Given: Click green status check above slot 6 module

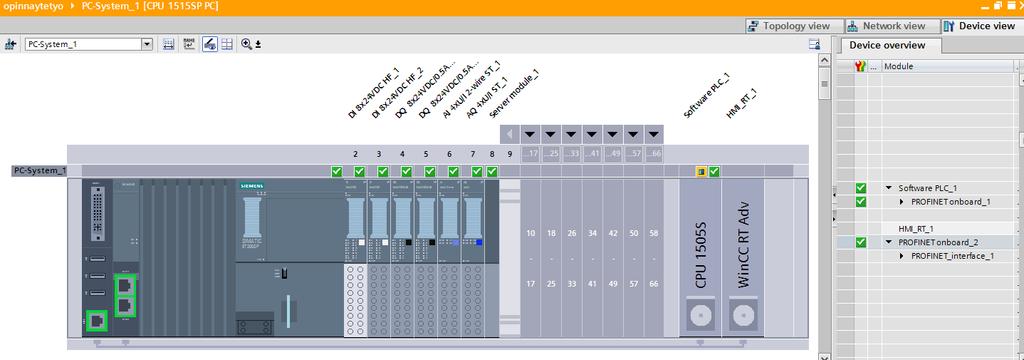Looking at the screenshot, I should pos(453,171).
